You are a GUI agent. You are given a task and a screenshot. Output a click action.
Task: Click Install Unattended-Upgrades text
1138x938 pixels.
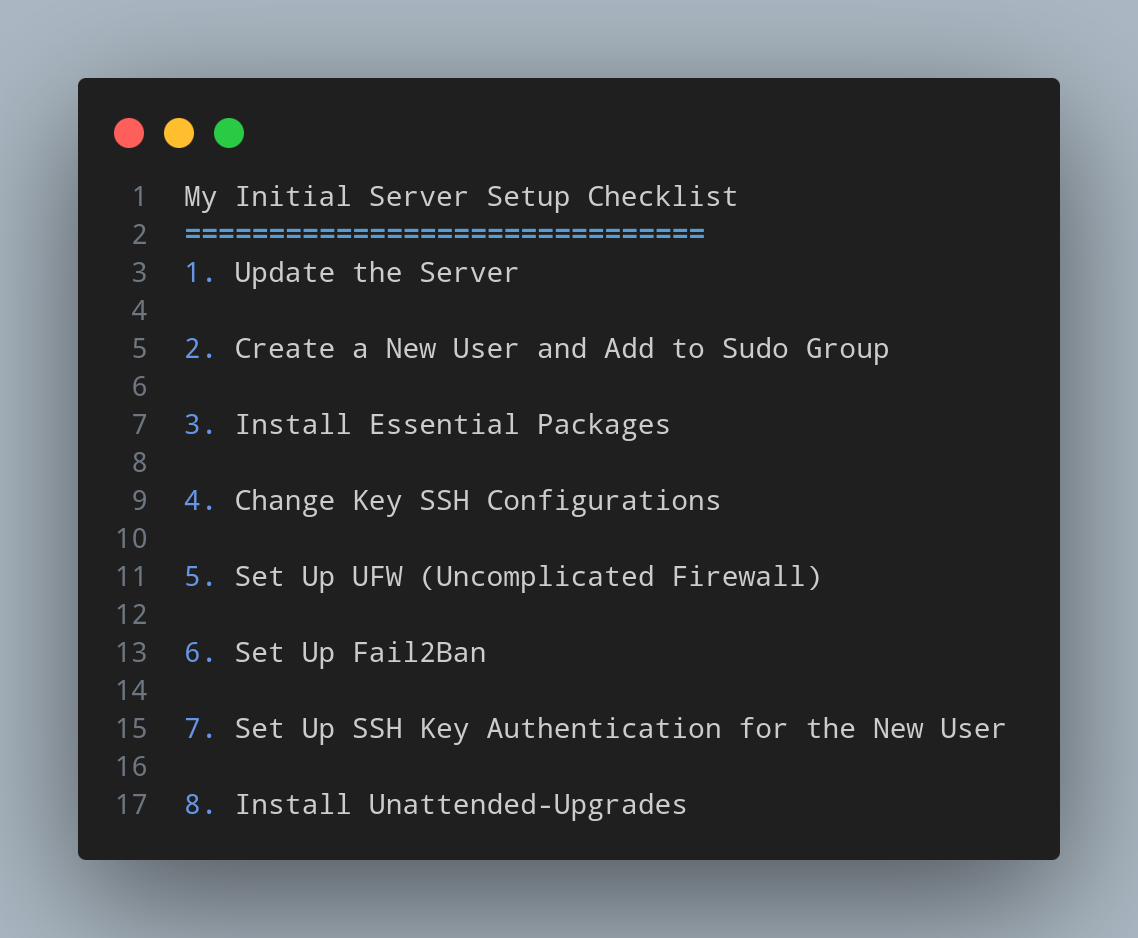pyautogui.click(x=460, y=804)
